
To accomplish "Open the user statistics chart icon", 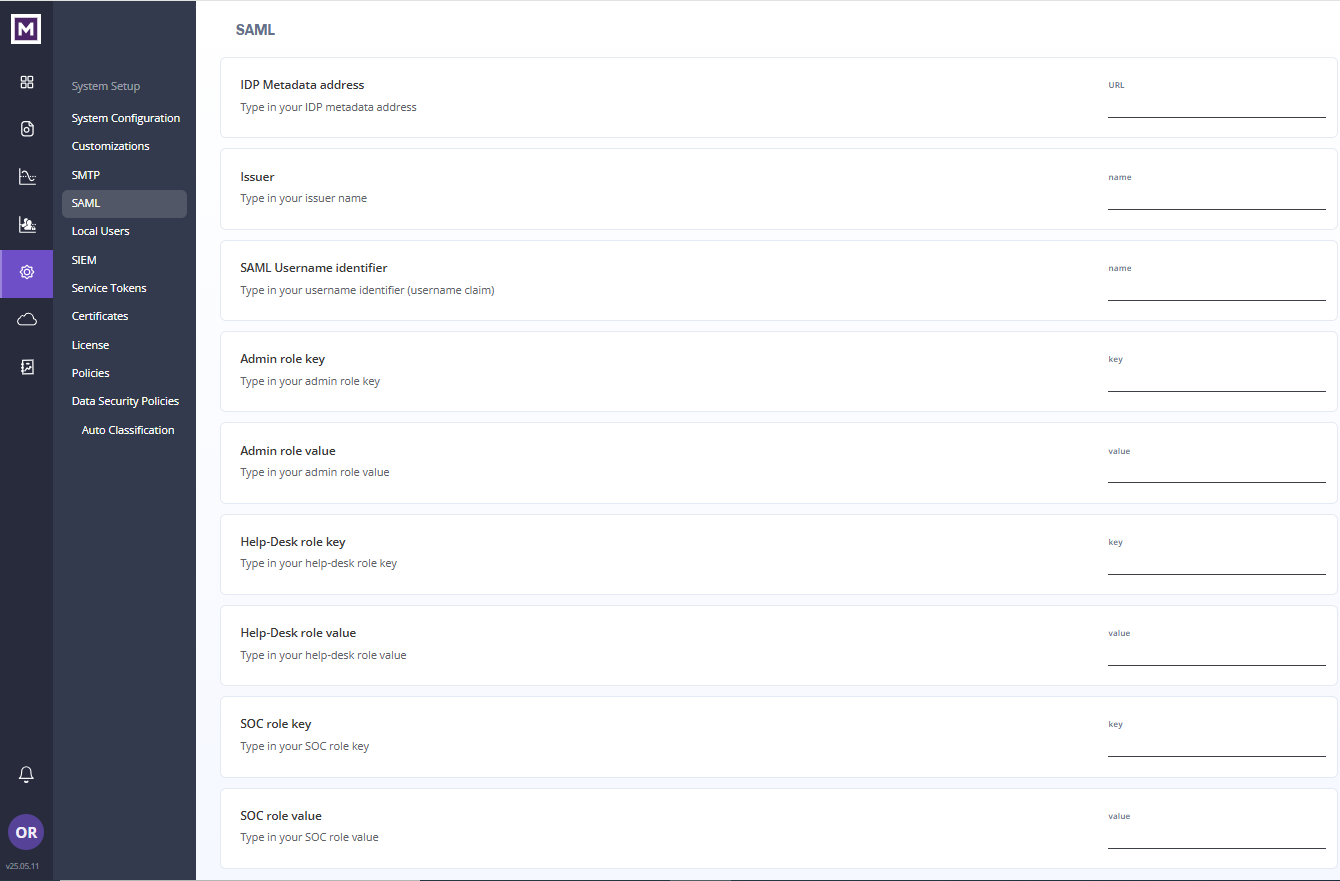I will click(27, 225).
